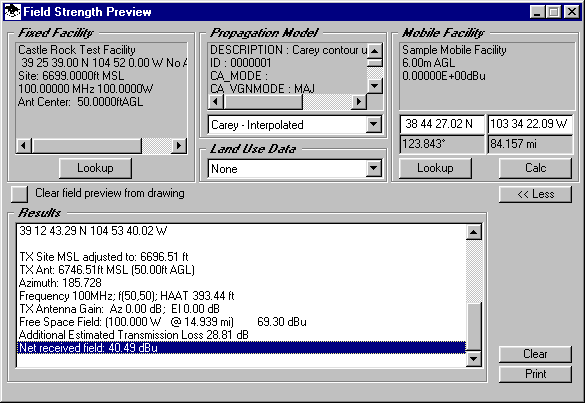Click Fixed Facility horizontal scroll left arrow
Viewport: 585px width, 403px height.
[x=24, y=145]
